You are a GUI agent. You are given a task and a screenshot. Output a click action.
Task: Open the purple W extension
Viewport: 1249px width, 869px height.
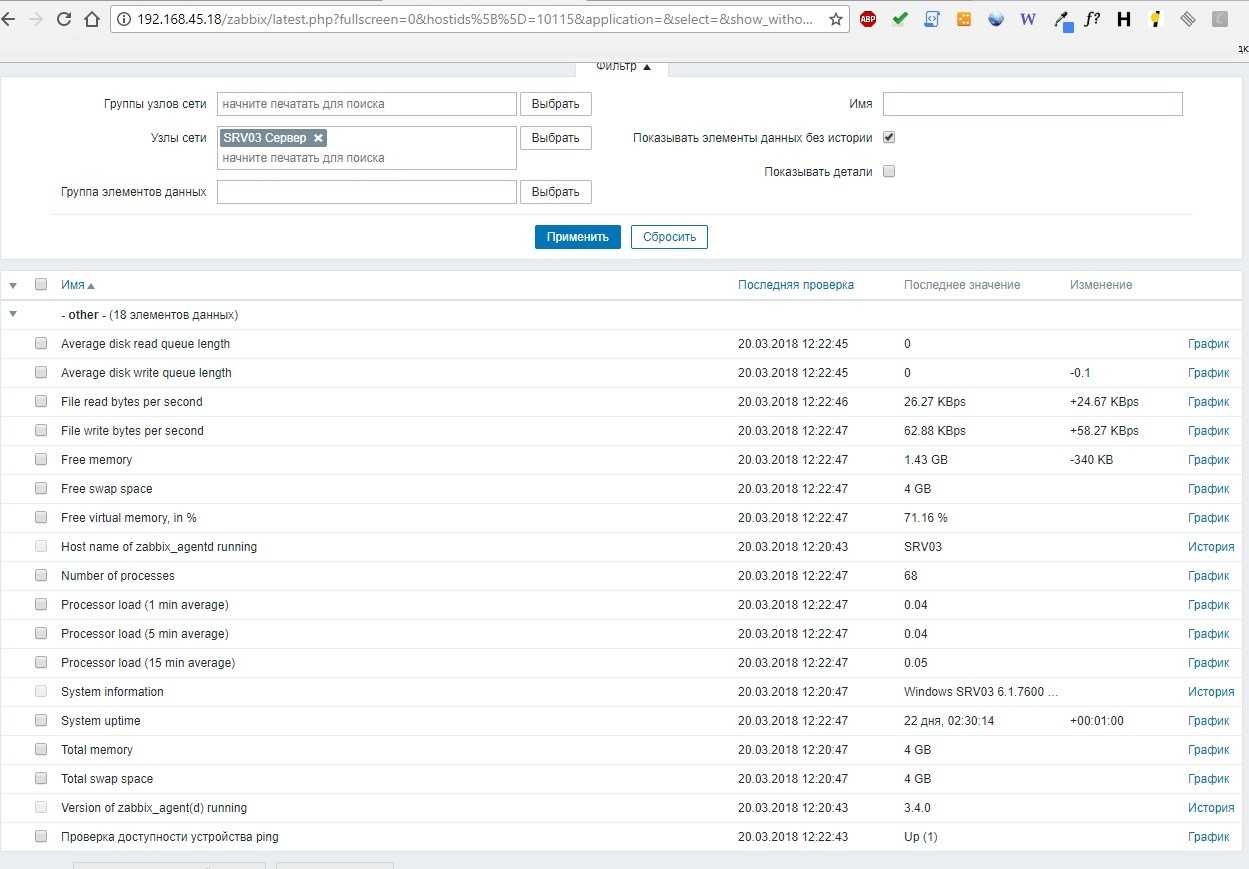tap(1027, 19)
